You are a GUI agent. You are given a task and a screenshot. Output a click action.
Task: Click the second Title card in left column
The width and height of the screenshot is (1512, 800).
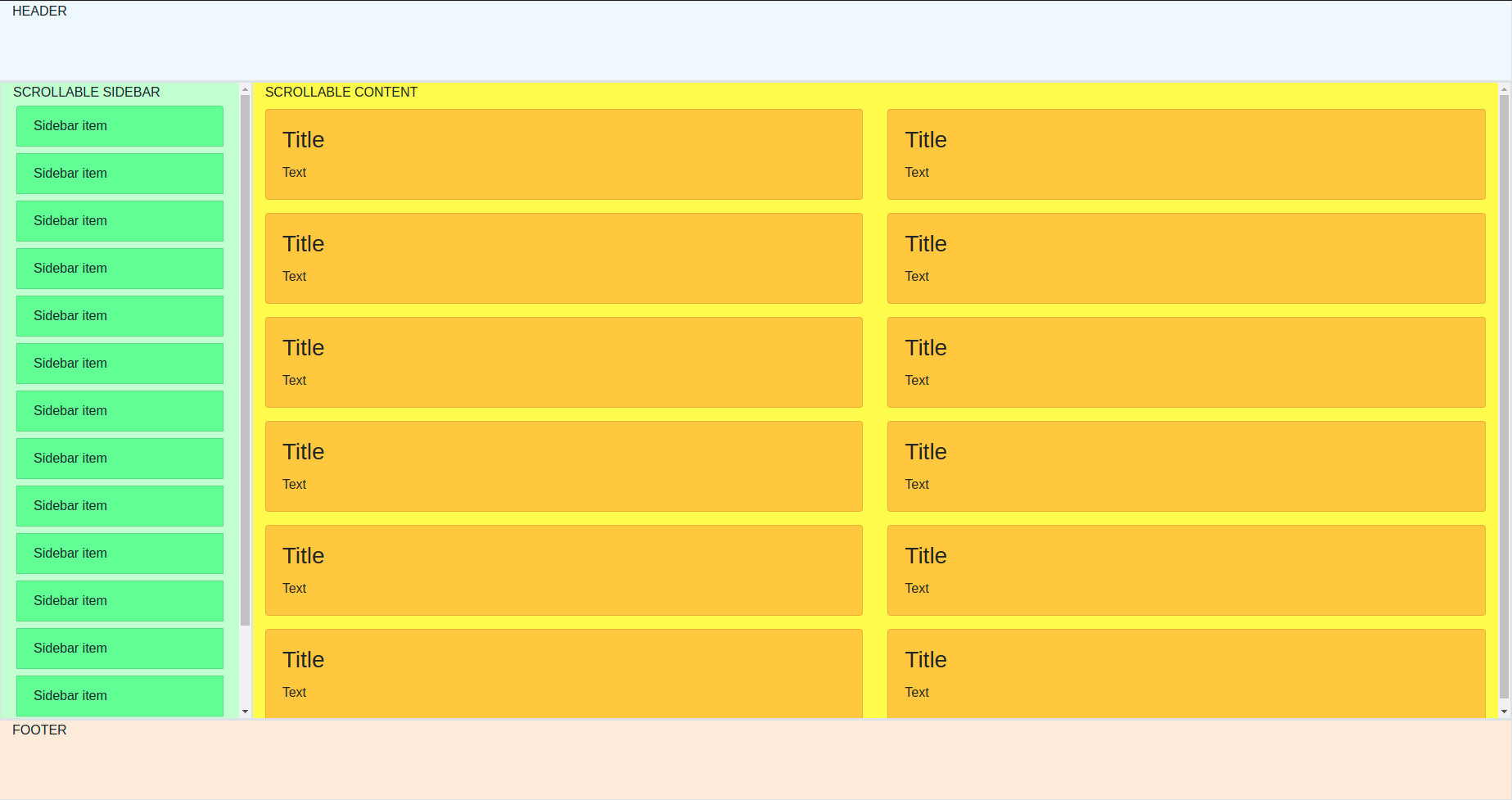pos(563,258)
